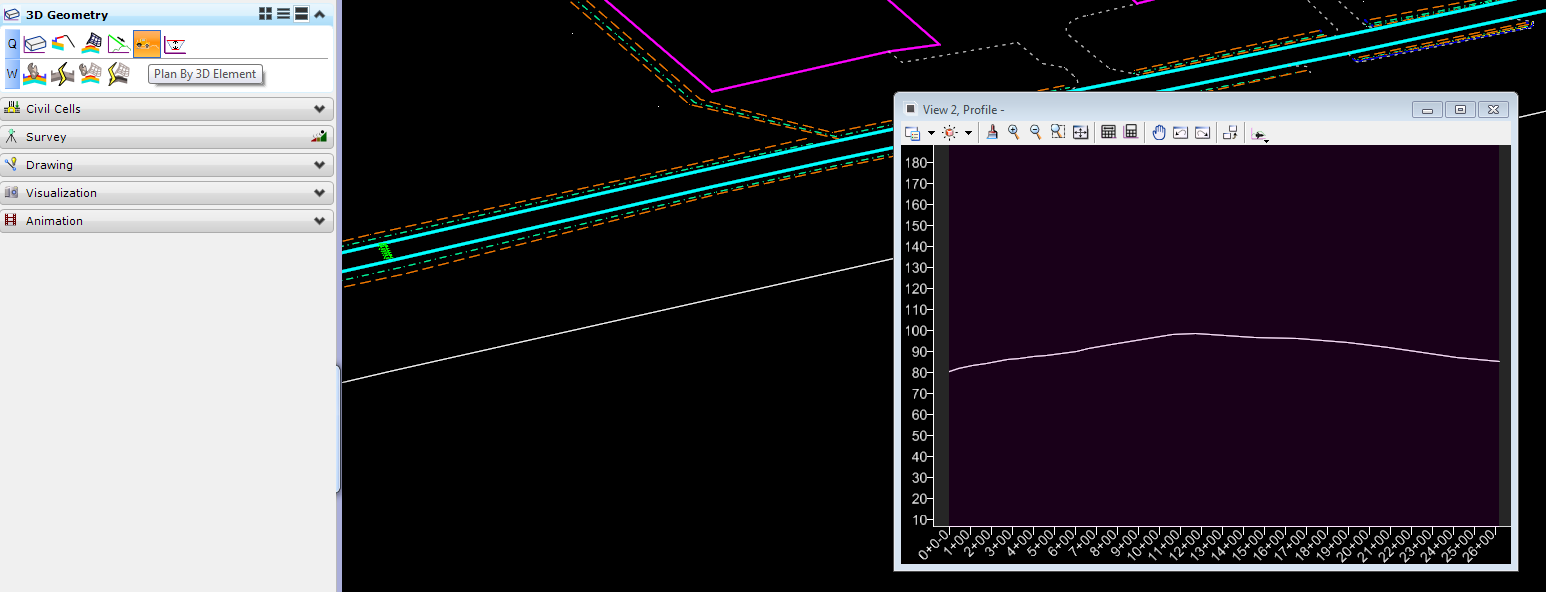The width and height of the screenshot is (1546, 592).
Task: Open the View Attributes dropdown arrow
Action: (x=931, y=133)
